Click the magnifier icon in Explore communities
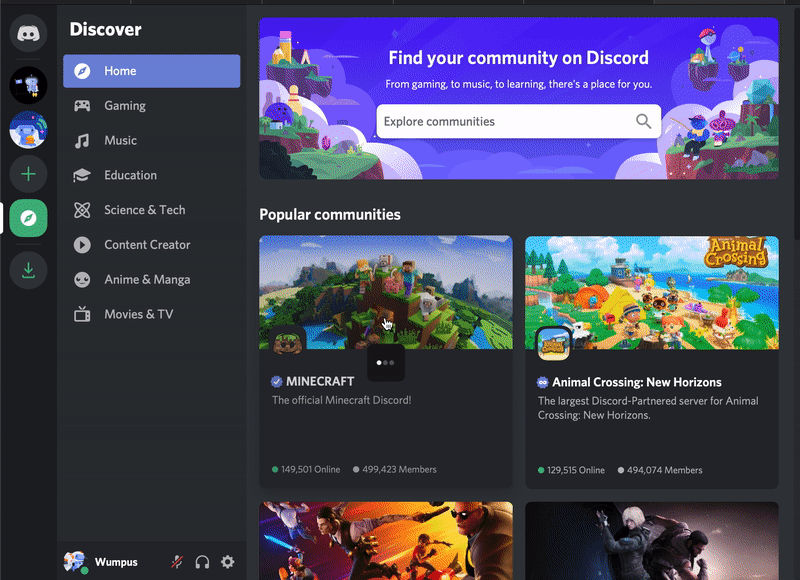Image resolution: width=800 pixels, height=580 pixels. pyautogui.click(x=643, y=121)
